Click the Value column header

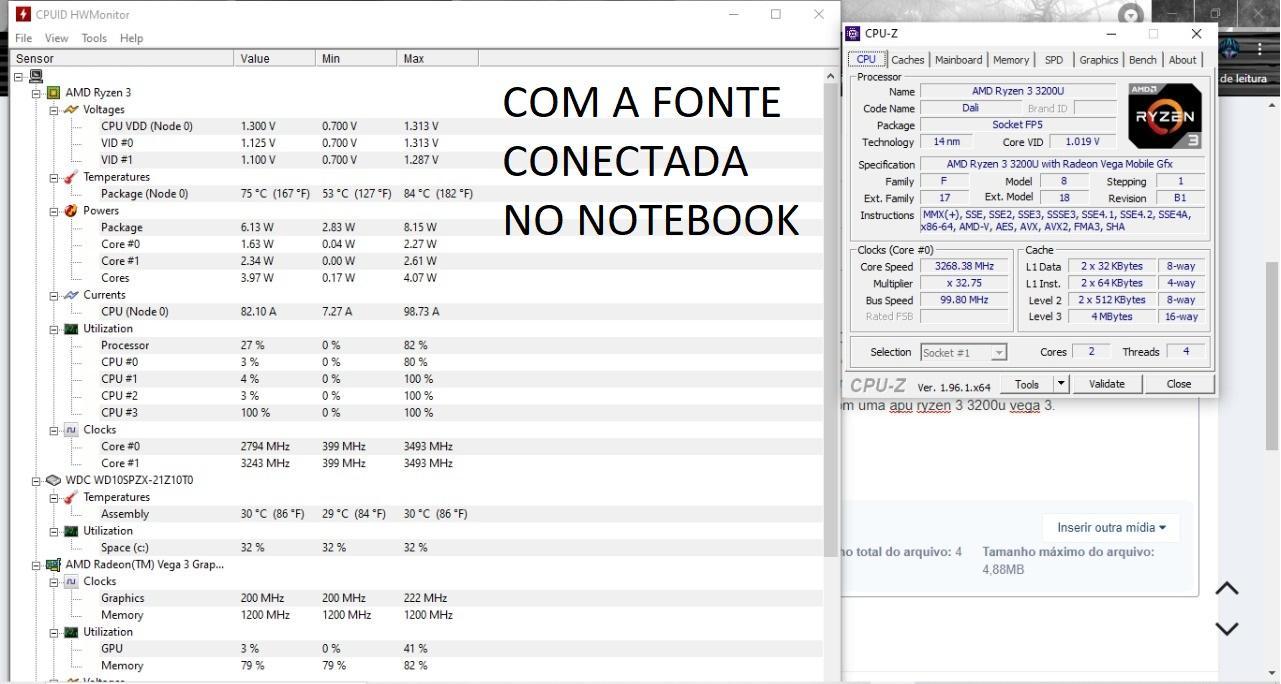[x=275, y=59]
